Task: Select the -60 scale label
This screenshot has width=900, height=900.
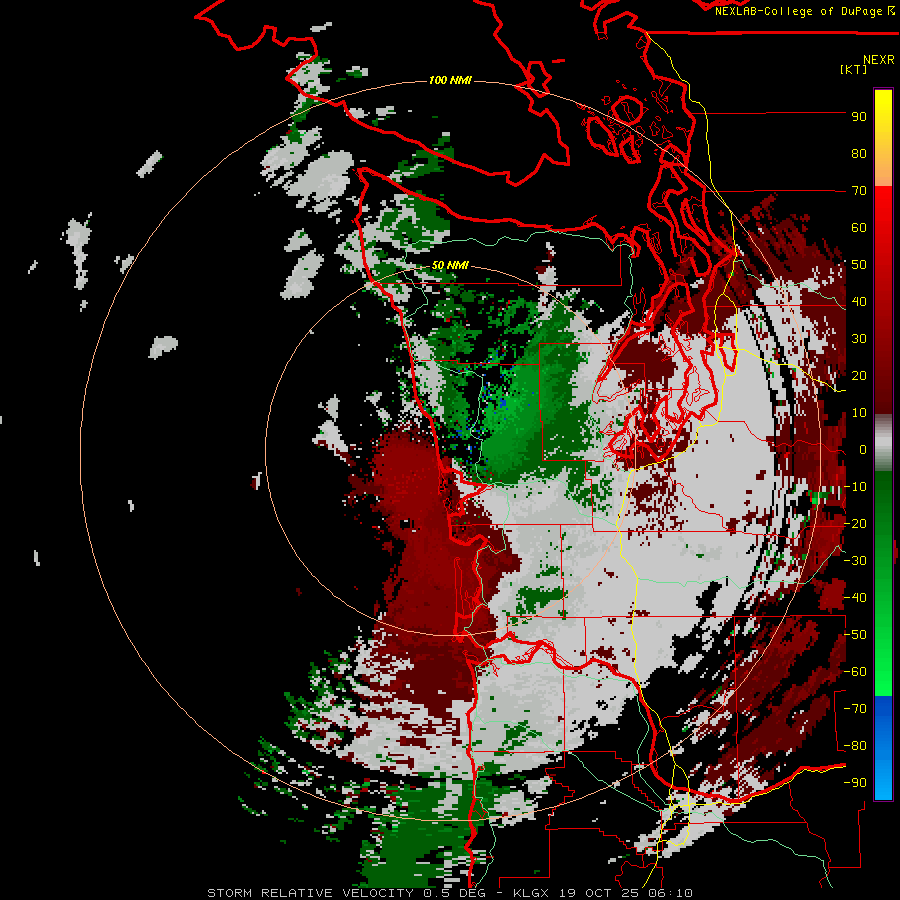Action: pyautogui.click(x=855, y=672)
